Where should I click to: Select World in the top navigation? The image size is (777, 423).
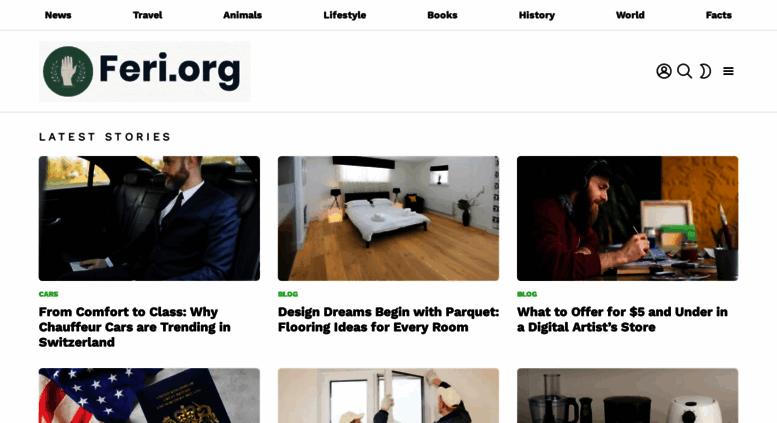[630, 15]
